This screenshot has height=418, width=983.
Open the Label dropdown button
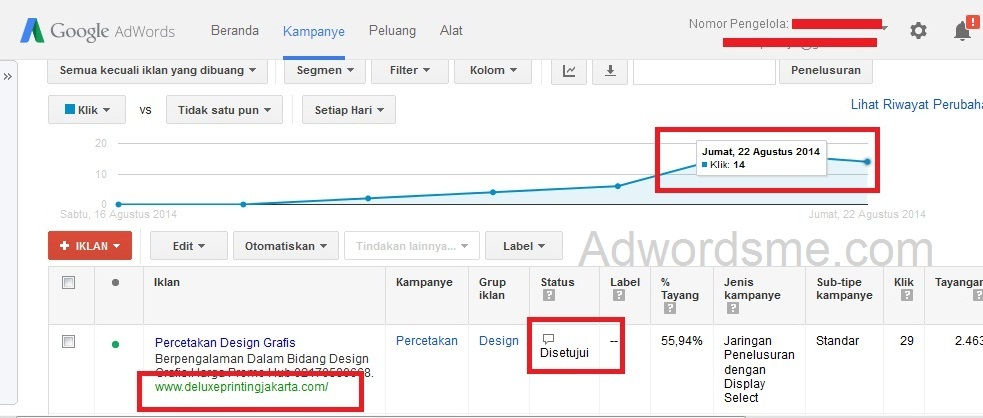[523, 246]
